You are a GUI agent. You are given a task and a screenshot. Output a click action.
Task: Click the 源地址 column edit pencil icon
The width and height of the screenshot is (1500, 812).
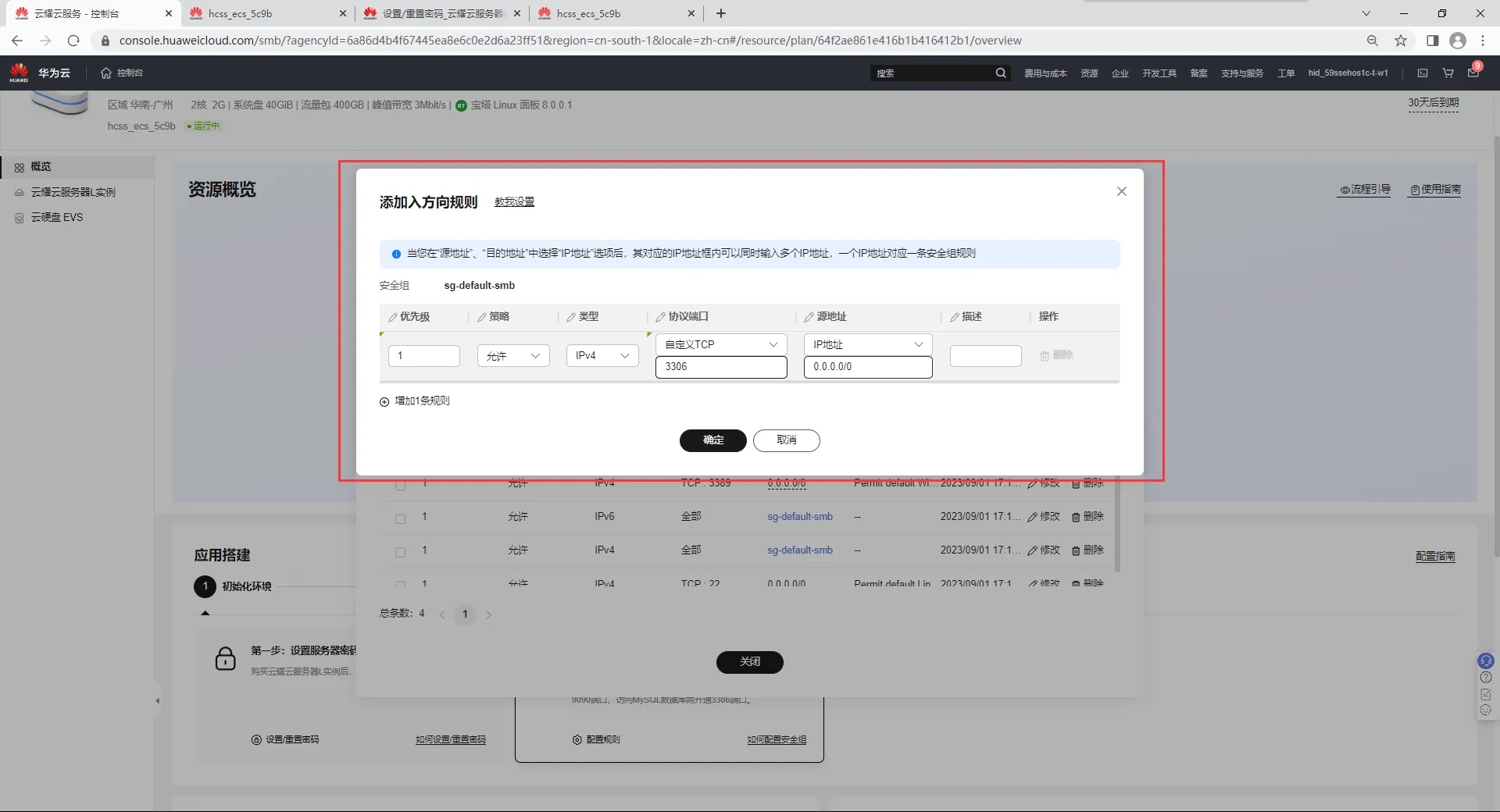tap(809, 317)
